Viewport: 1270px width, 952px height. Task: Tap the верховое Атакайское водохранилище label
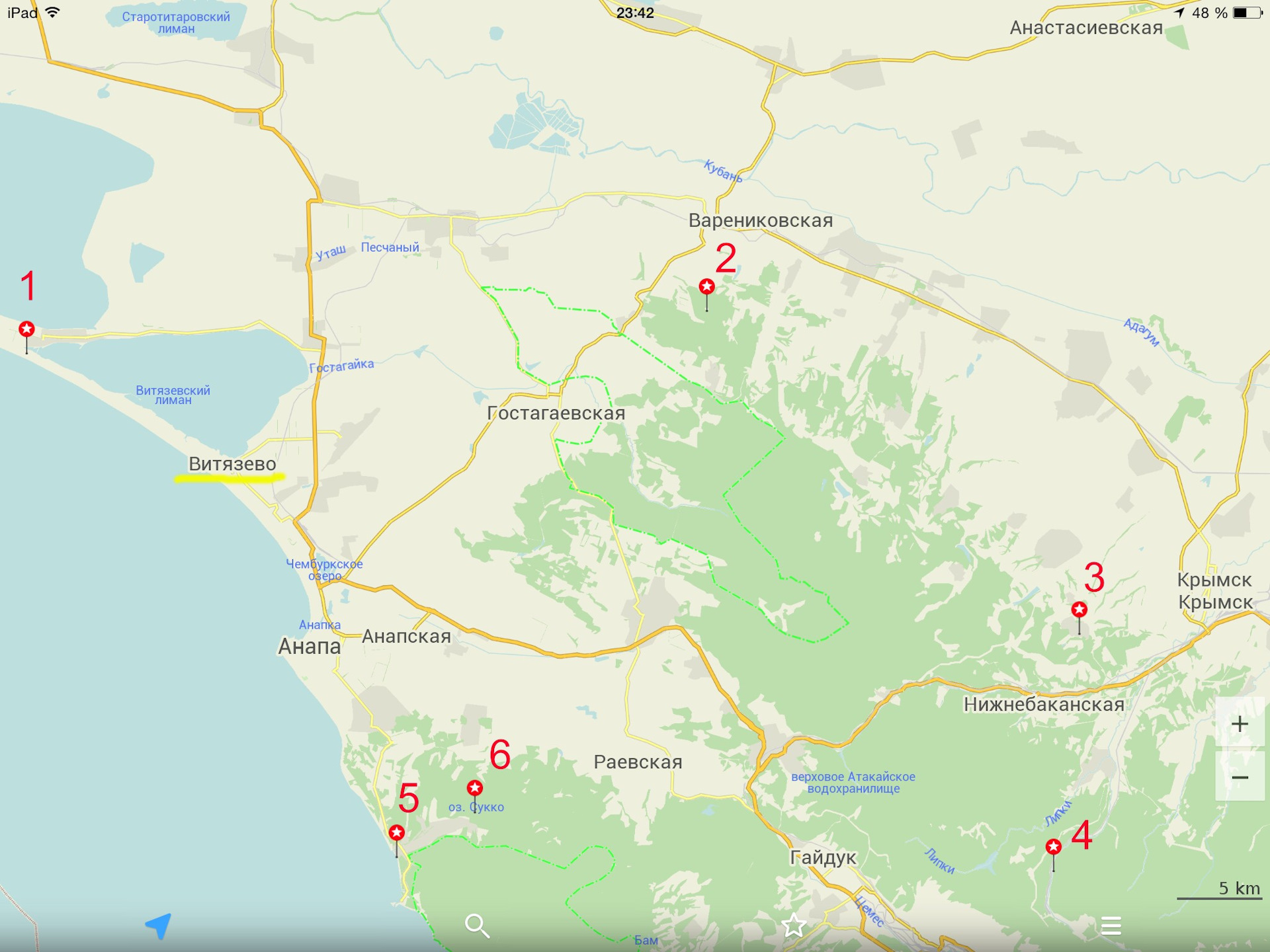[x=853, y=782]
